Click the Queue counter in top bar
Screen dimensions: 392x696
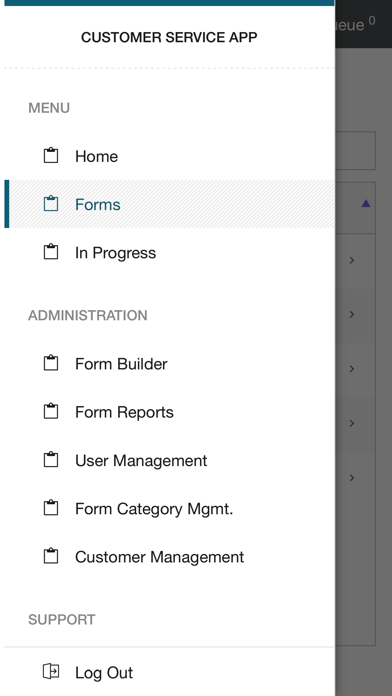click(x=355, y=24)
